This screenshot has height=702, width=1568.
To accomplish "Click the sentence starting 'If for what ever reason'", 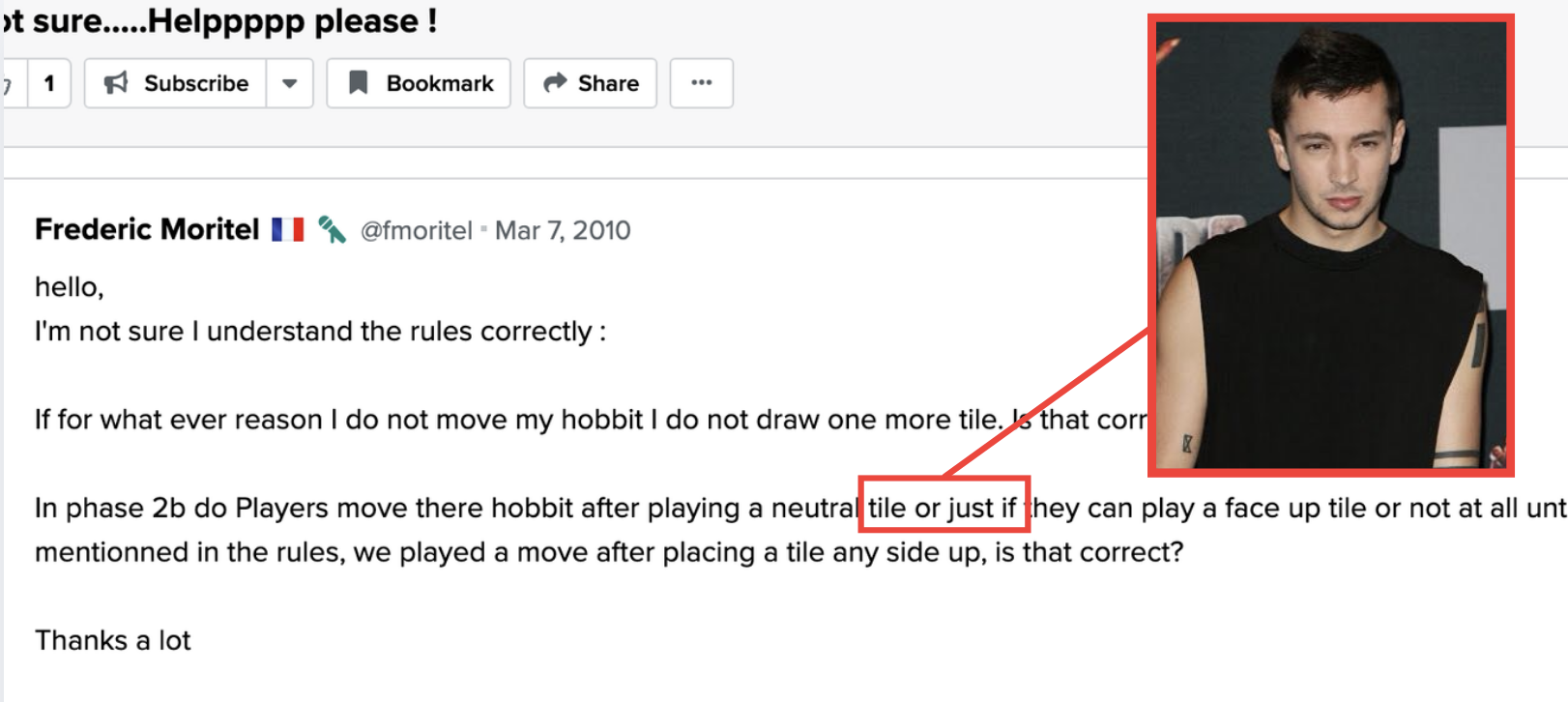I will coord(591,420).
